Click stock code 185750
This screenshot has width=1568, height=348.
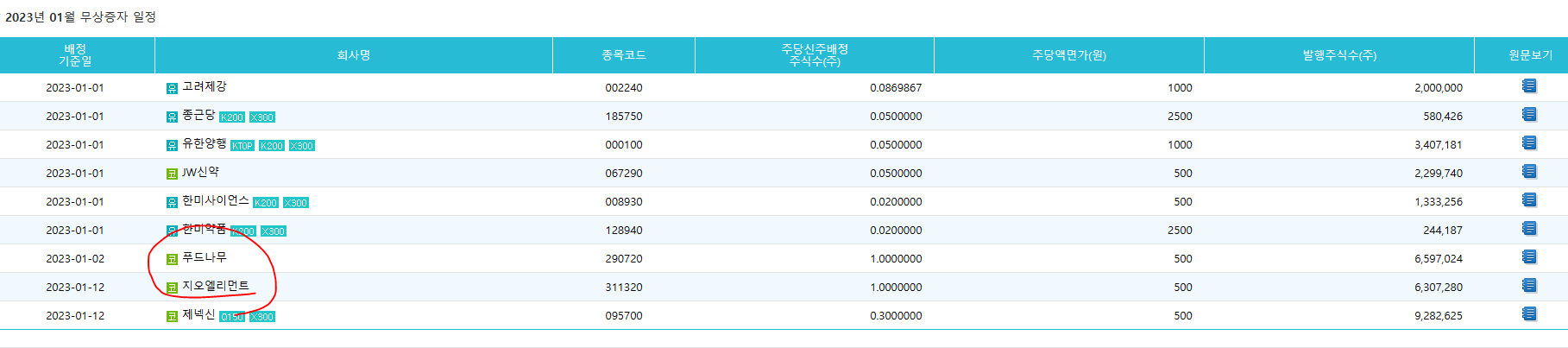coord(624,117)
